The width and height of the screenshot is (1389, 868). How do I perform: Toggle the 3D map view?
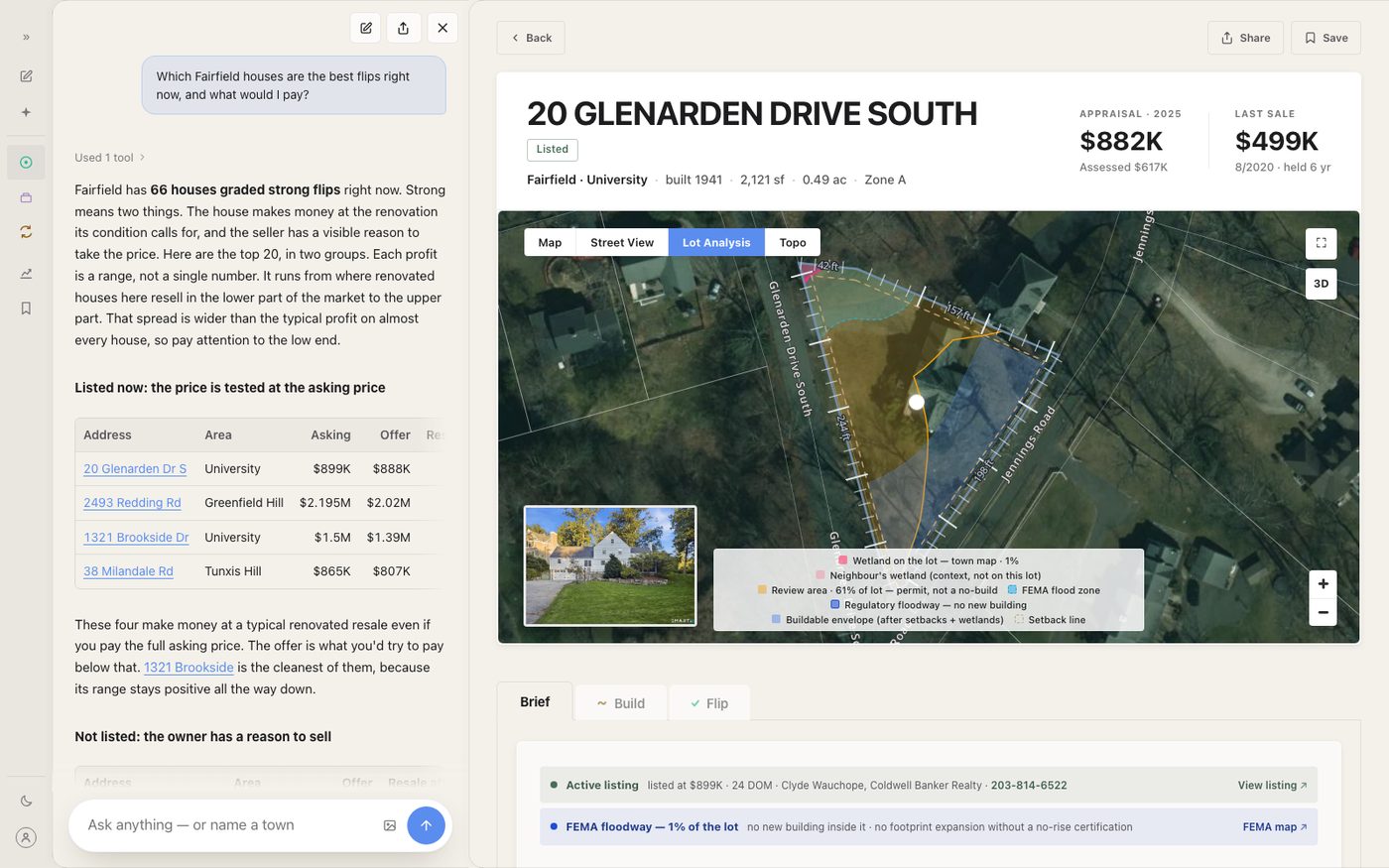[1321, 284]
